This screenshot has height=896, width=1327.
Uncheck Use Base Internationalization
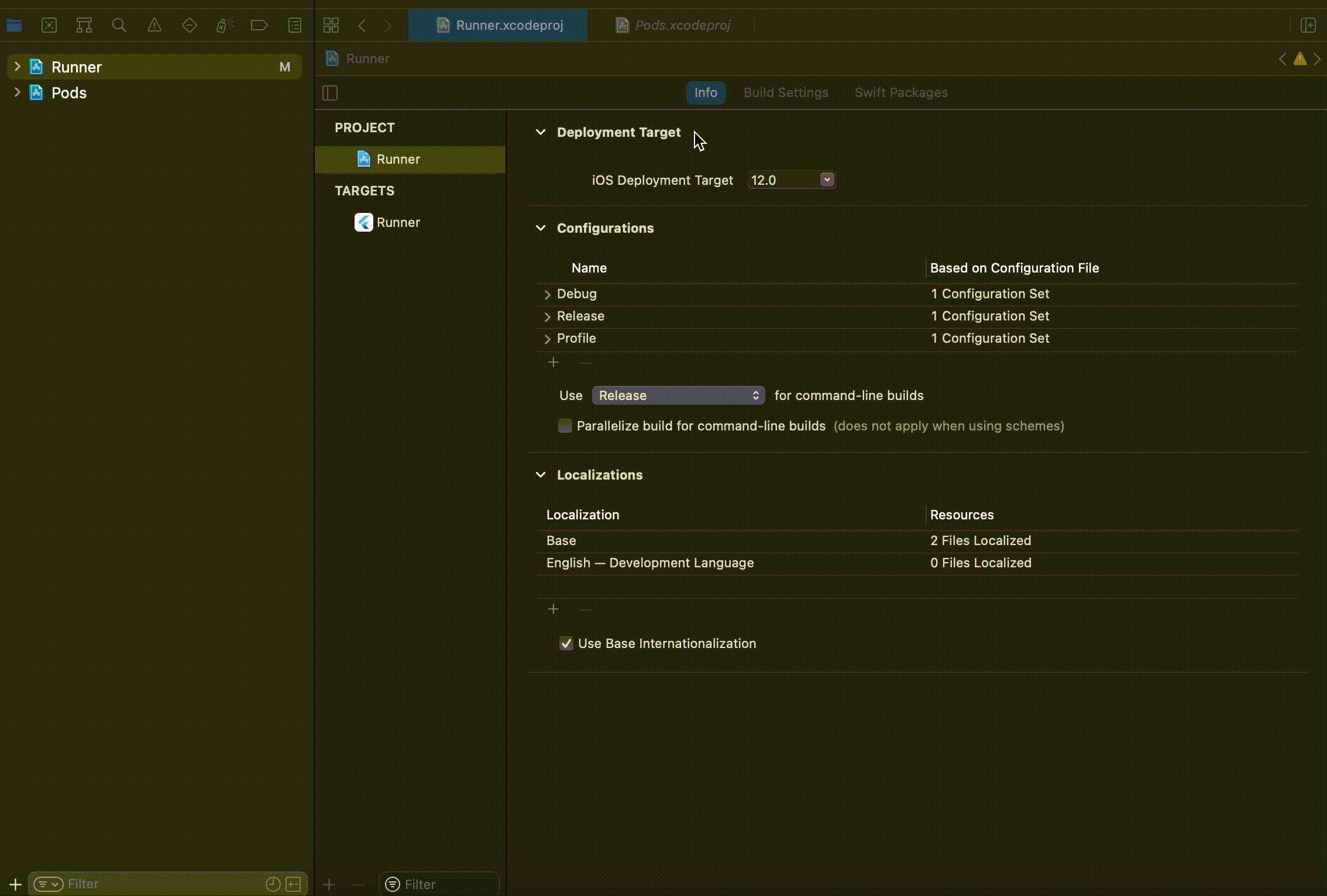click(566, 643)
